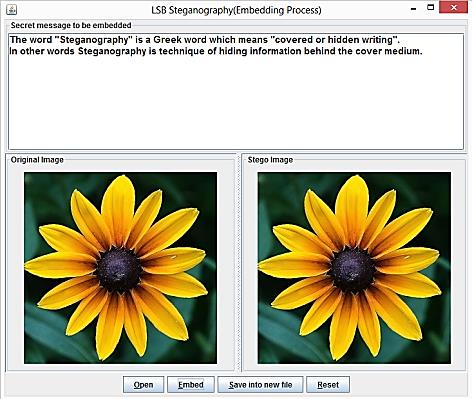The width and height of the screenshot is (472, 399).
Task: Maximize the LSB Steganography window
Action: [x=431, y=8]
